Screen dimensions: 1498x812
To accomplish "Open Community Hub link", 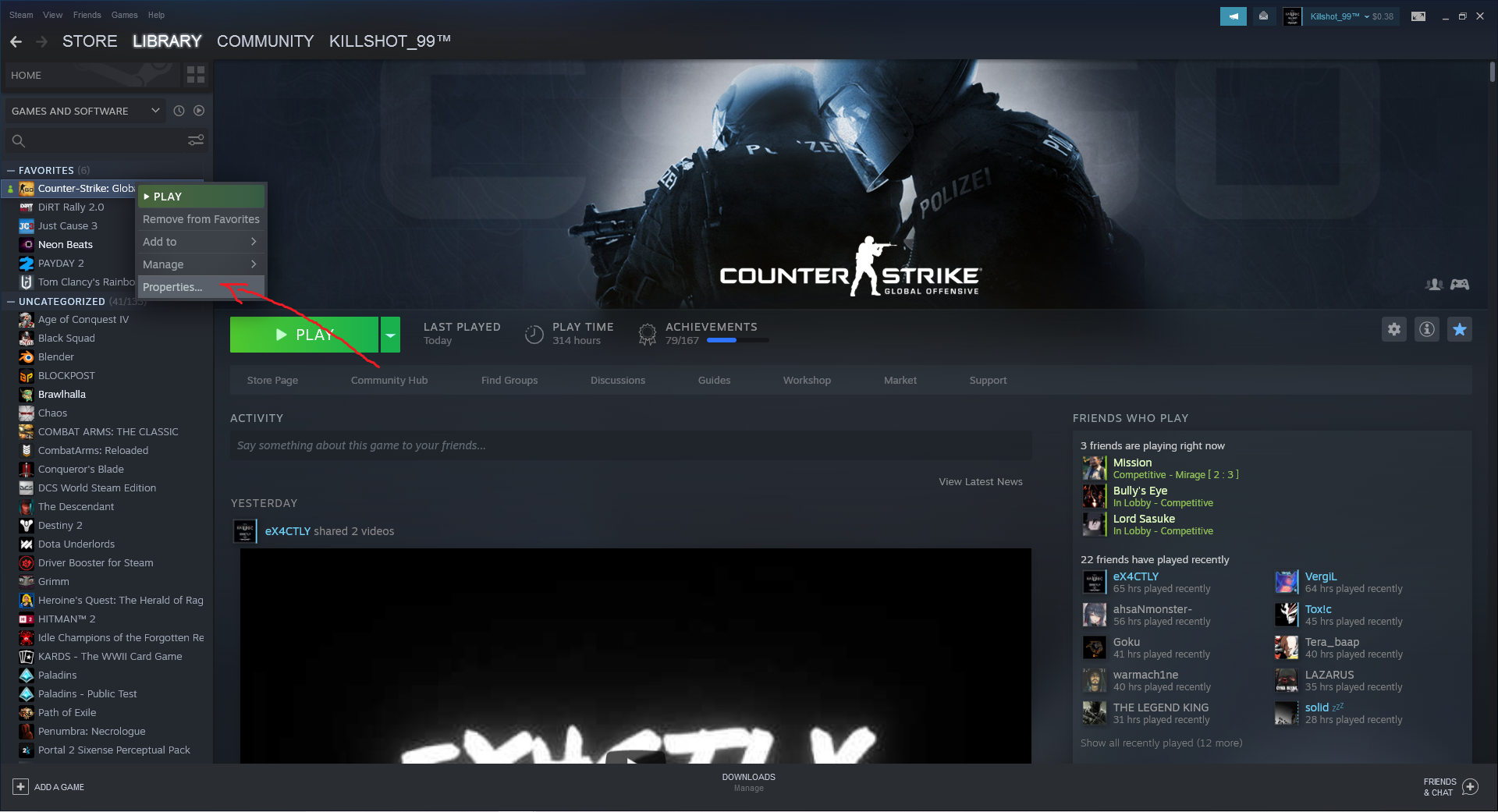I will pyautogui.click(x=389, y=381).
